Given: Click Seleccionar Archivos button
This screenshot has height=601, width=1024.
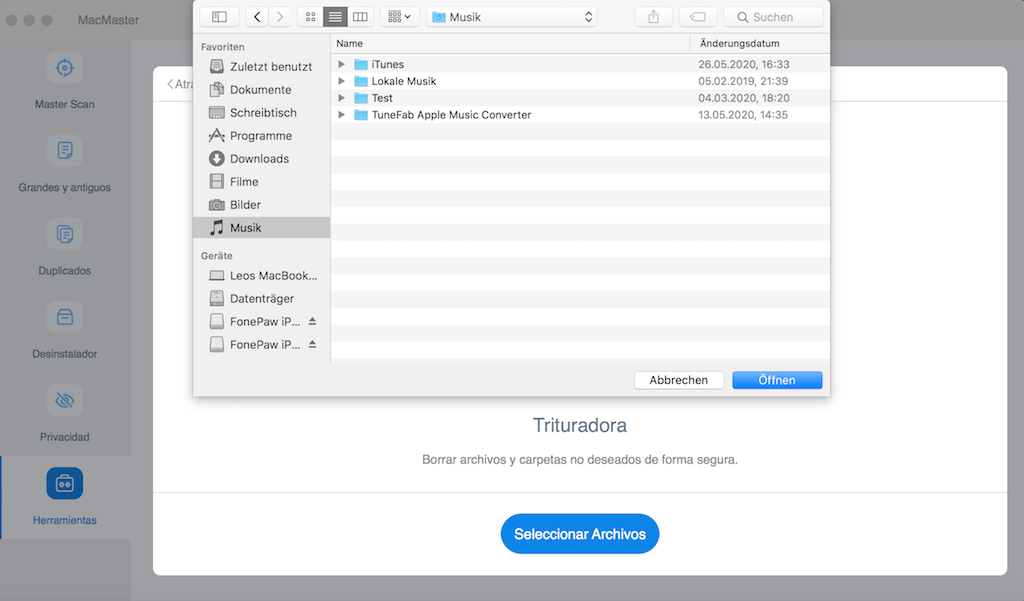Looking at the screenshot, I should coord(580,534).
